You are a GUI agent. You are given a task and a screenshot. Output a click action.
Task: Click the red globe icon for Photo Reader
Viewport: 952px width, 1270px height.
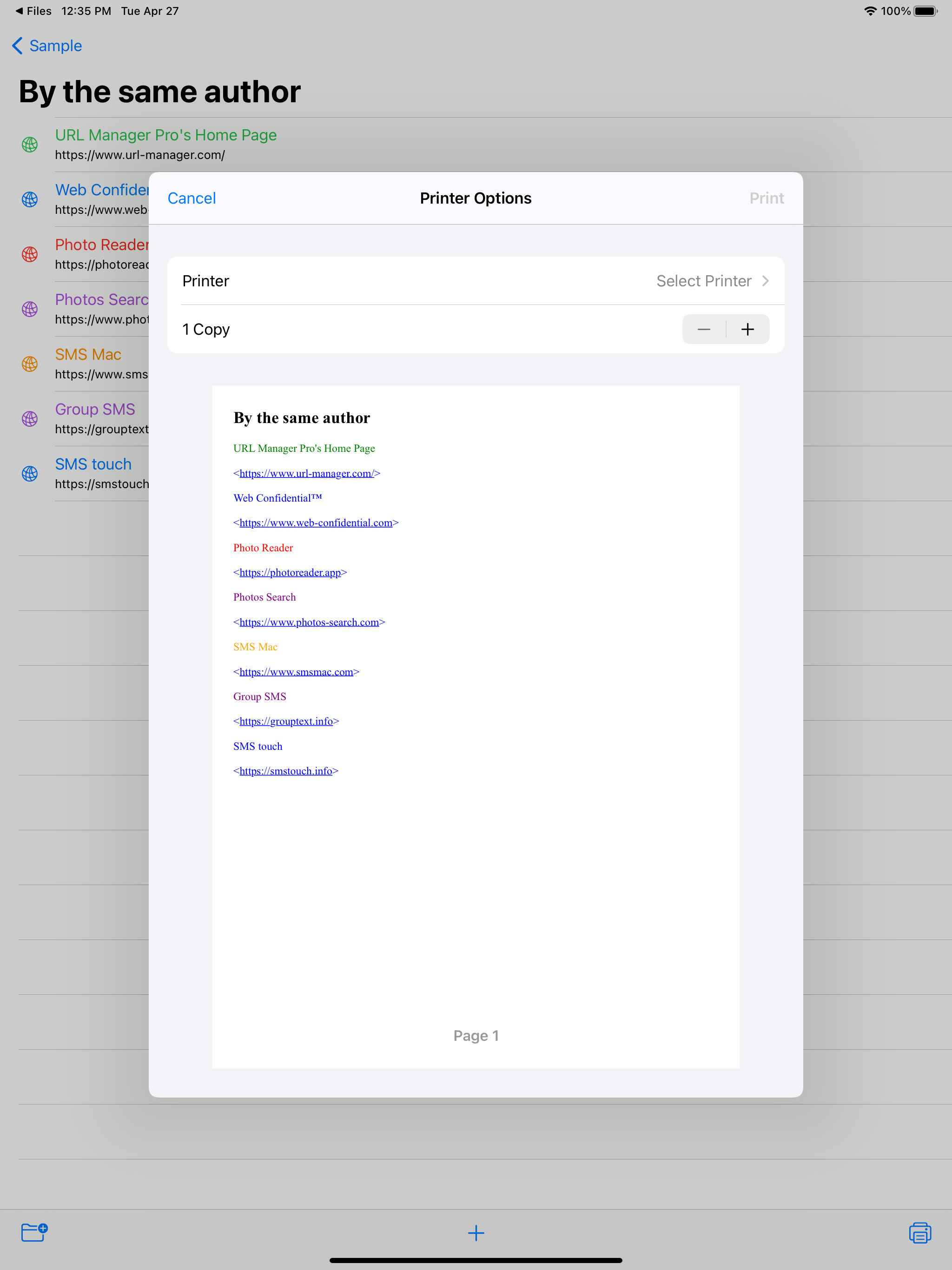coord(30,254)
